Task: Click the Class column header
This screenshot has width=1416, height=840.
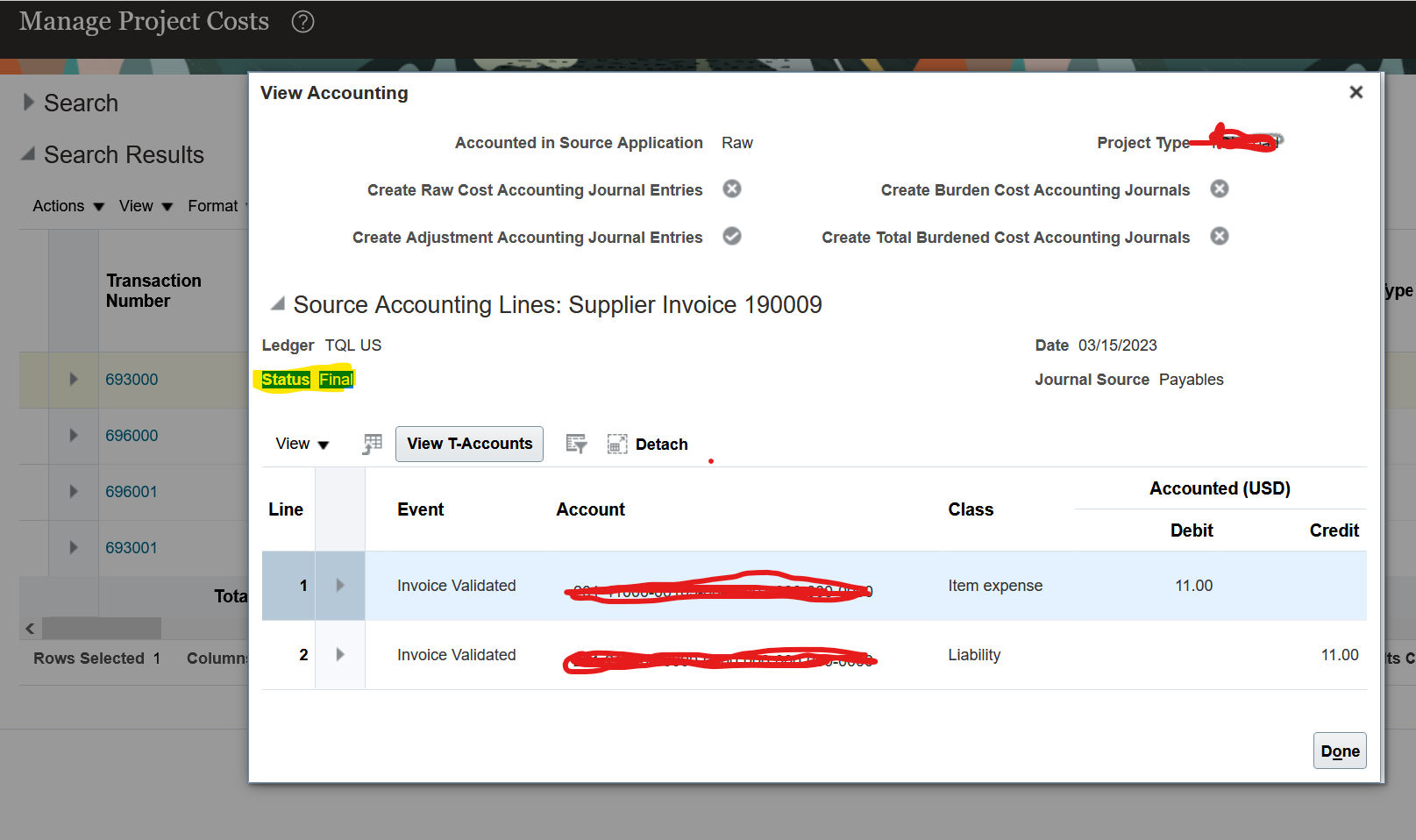Action: (971, 509)
